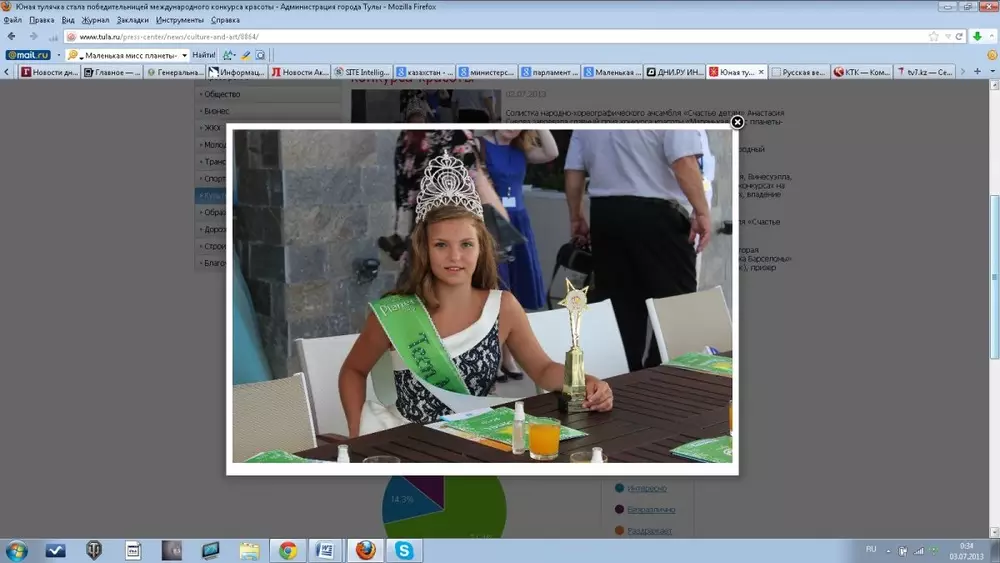Image resolution: width=1000 pixels, height=563 pixels.
Task: Open the Firefox downloads arrow
Action: pyautogui.click(x=978, y=37)
